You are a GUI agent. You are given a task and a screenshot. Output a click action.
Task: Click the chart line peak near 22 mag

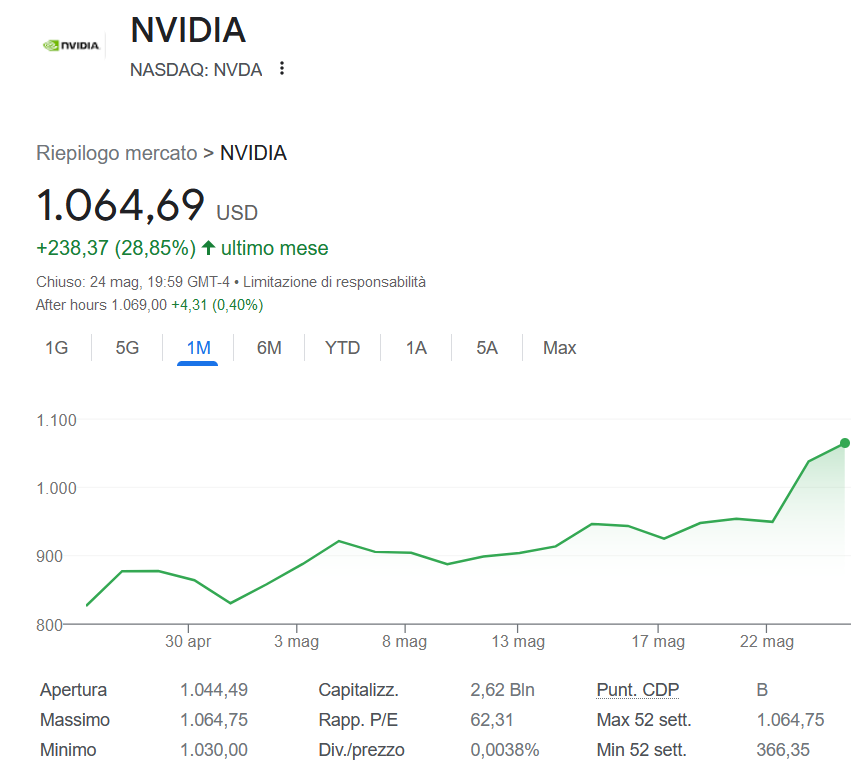pos(737,518)
